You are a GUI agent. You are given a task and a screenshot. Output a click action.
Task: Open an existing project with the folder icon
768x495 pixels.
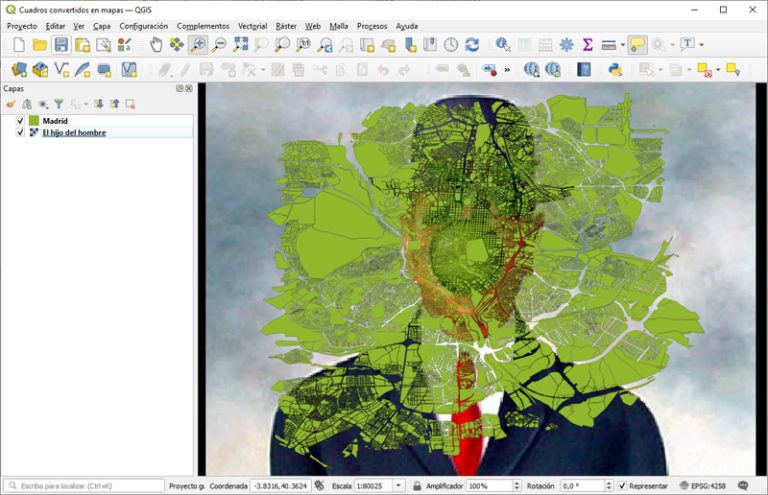(x=40, y=45)
